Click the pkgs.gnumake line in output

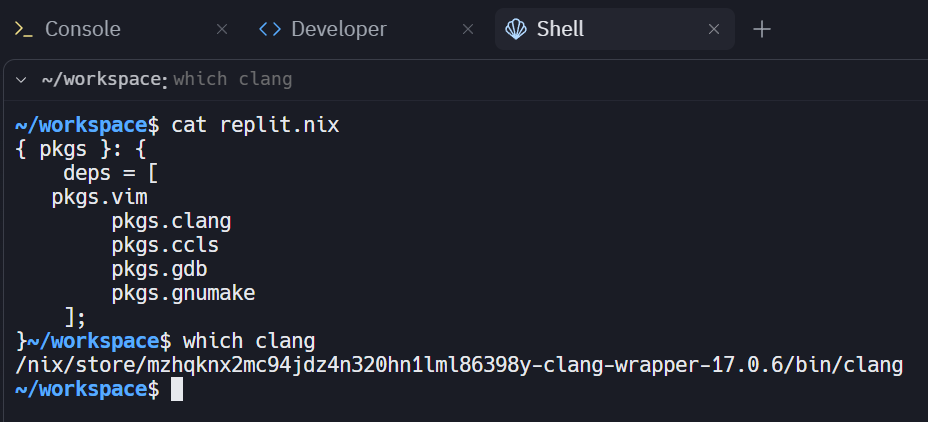pyautogui.click(x=183, y=293)
